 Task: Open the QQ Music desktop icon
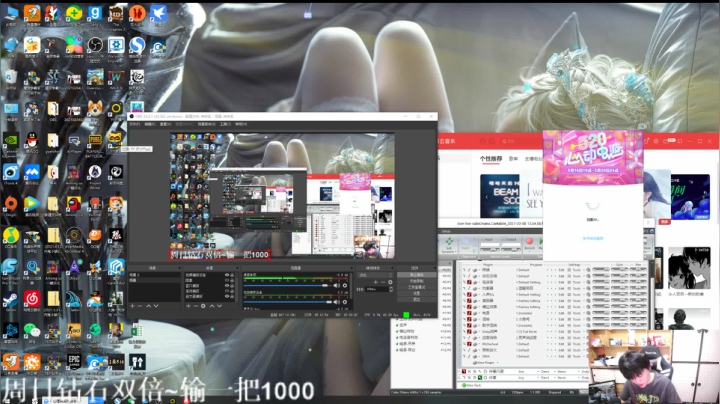pyautogui.click(x=11, y=235)
